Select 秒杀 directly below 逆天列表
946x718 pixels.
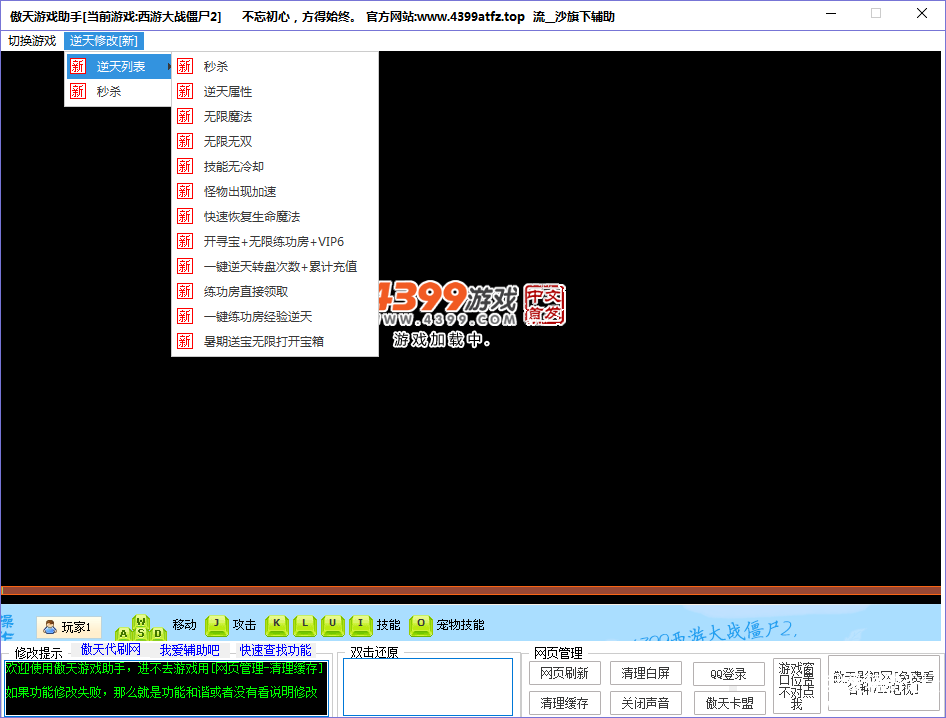[119, 91]
